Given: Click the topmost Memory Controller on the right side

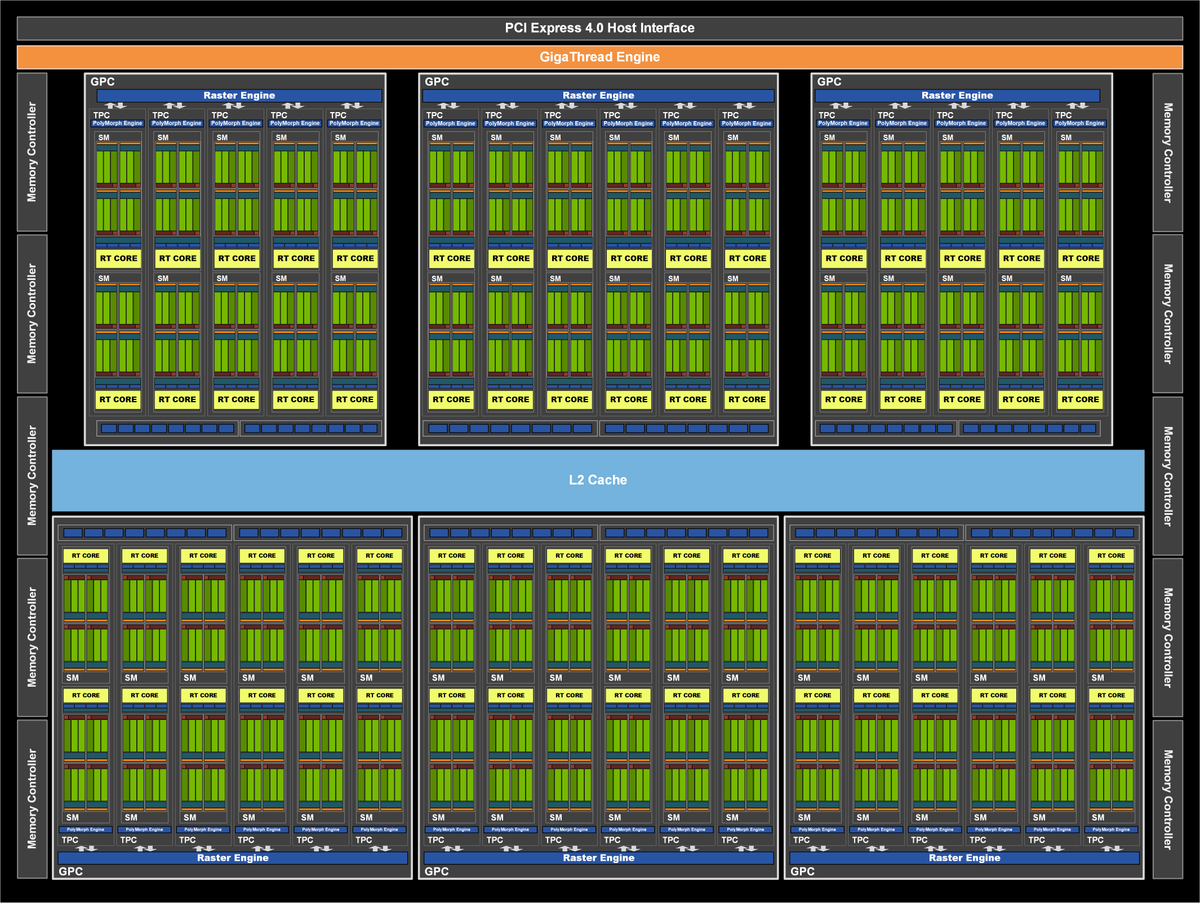Looking at the screenshot, I should 1167,151.
